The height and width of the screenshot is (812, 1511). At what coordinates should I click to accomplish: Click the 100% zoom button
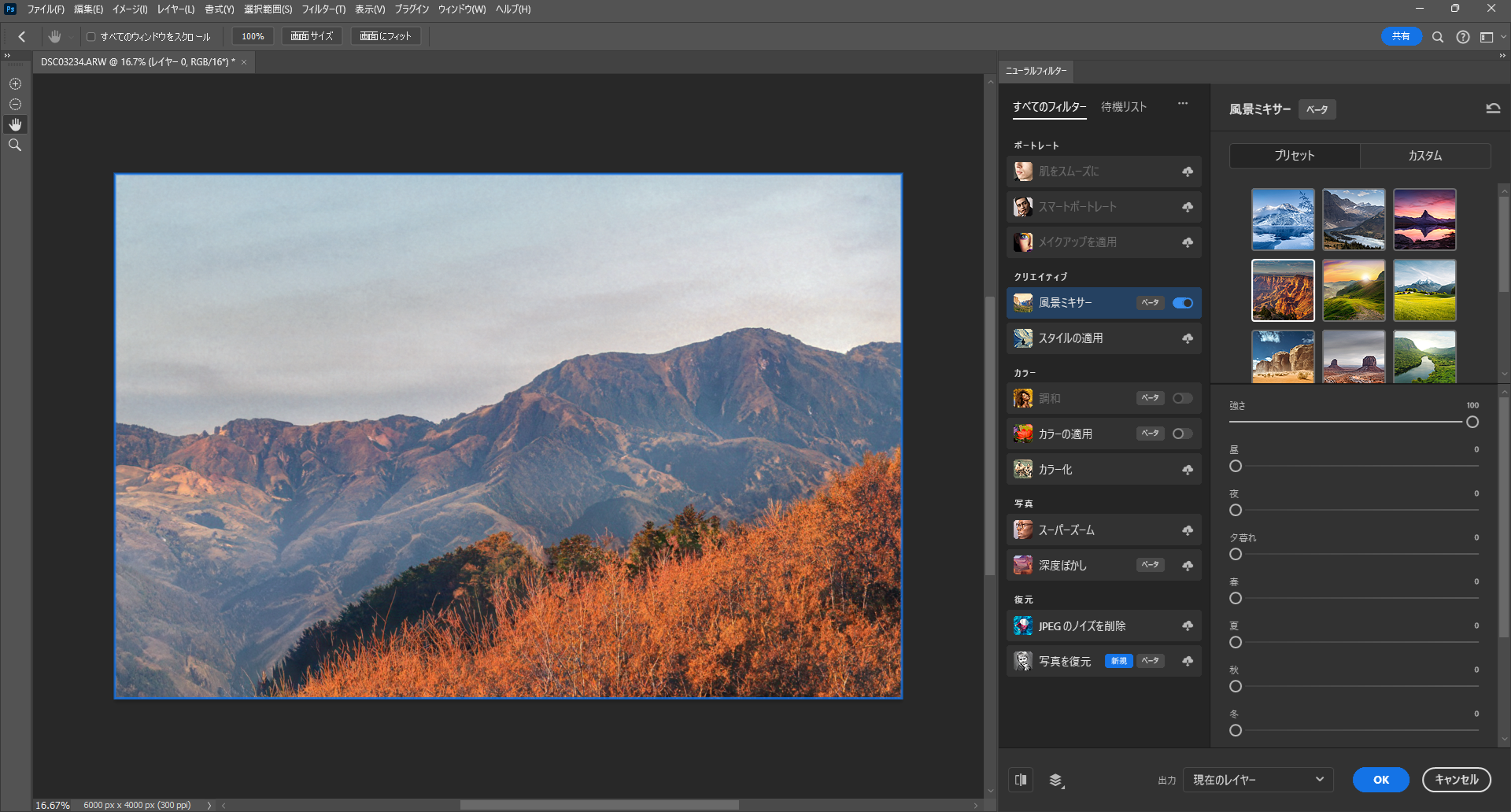(253, 36)
